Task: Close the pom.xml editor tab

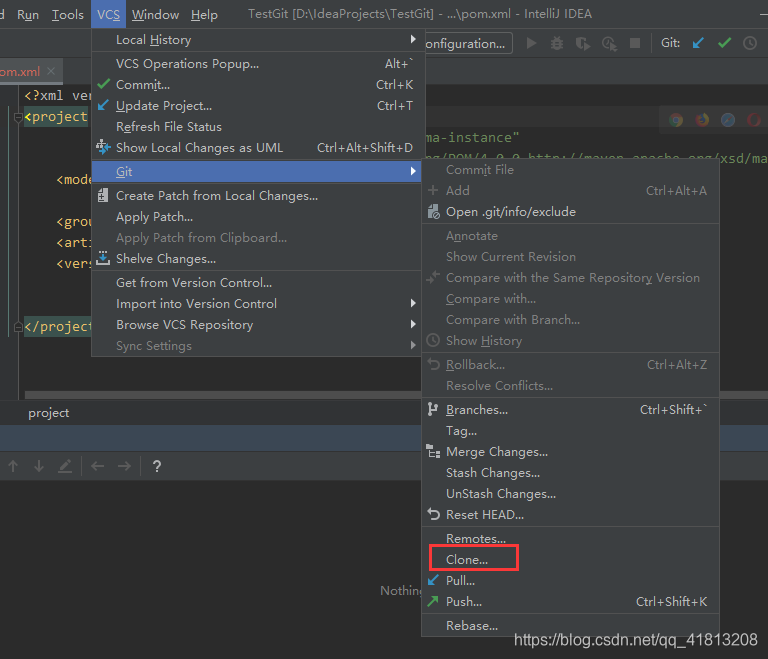Action: (51, 72)
